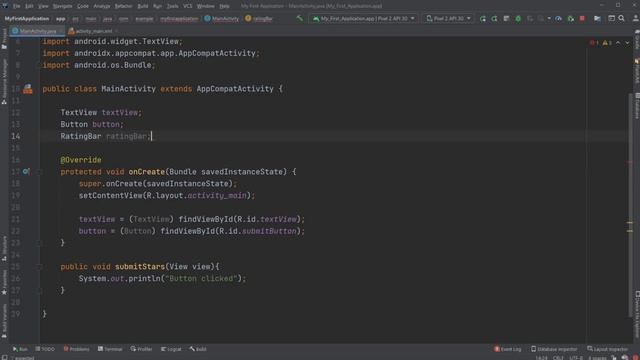Open the Run tool window button
Image resolution: width=640 pixels, height=360 pixels.
click(20, 349)
